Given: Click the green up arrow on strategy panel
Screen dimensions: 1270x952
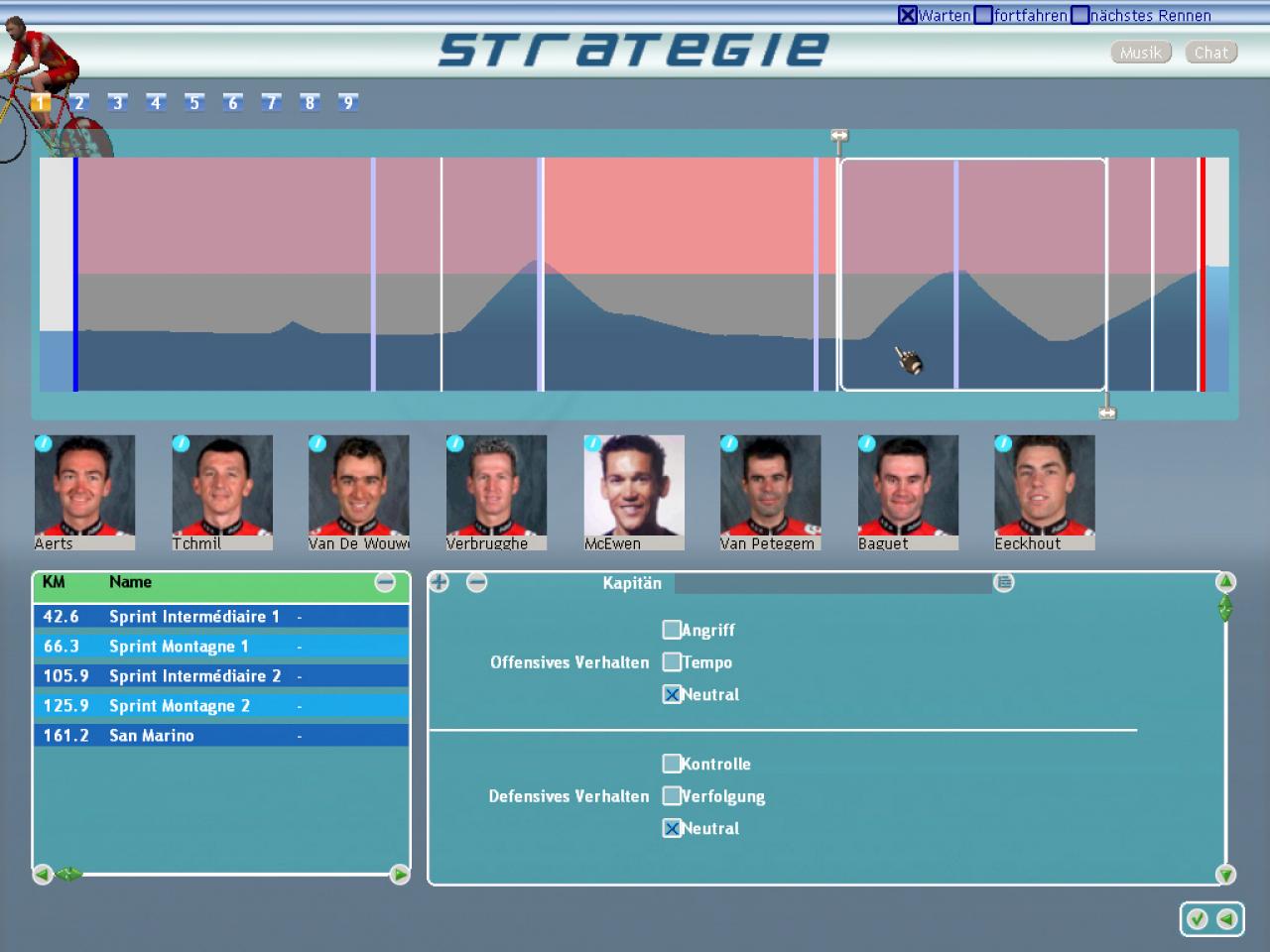Looking at the screenshot, I should click(x=1225, y=582).
